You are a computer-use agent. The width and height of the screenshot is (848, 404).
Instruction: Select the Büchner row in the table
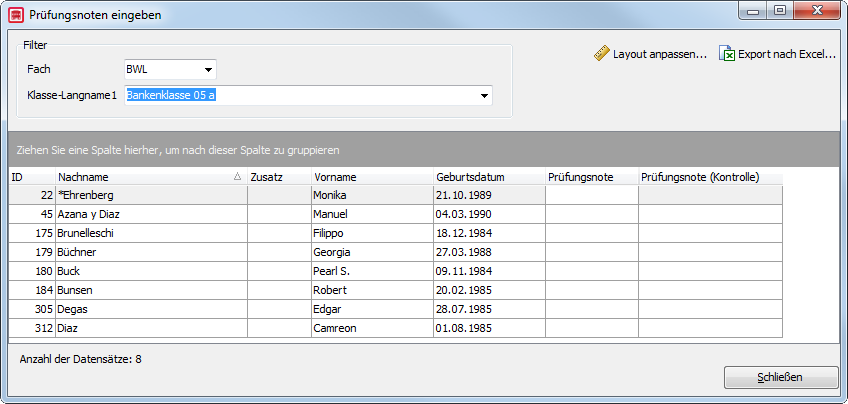tap(395, 252)
